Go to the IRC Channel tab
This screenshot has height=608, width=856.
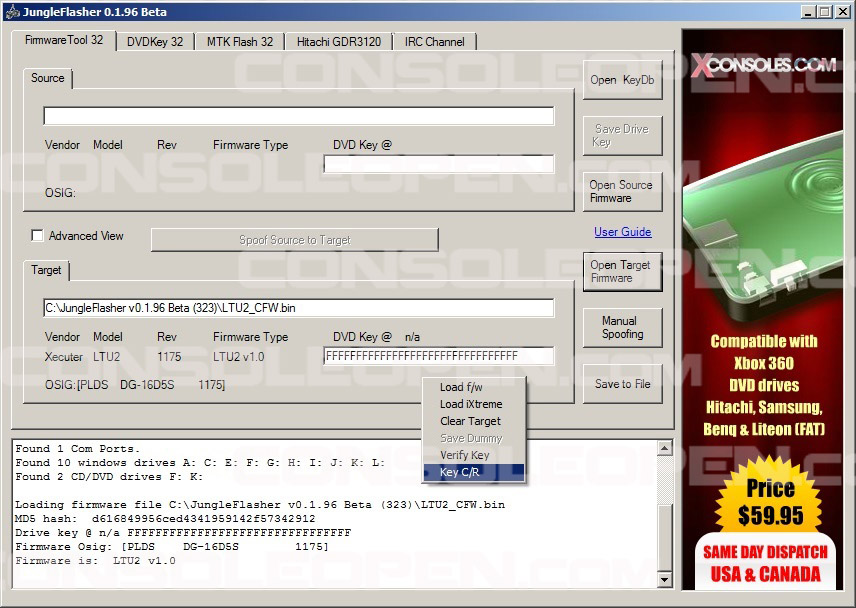click(x=434, y=42)
